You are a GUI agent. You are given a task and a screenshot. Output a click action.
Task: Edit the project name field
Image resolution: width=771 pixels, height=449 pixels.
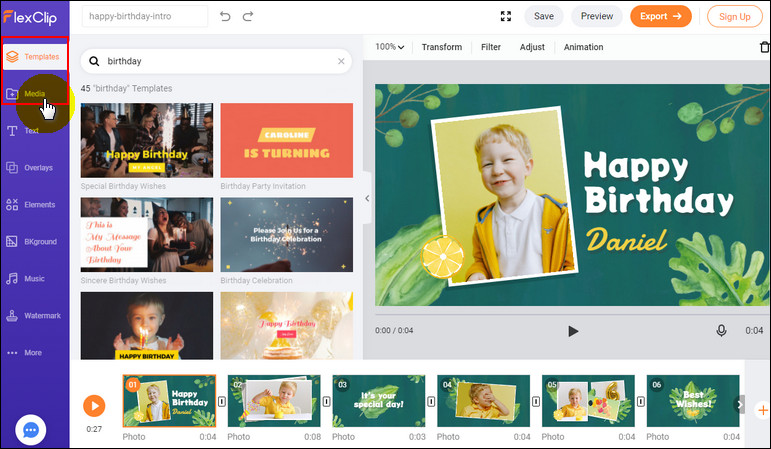pos(145,16)
